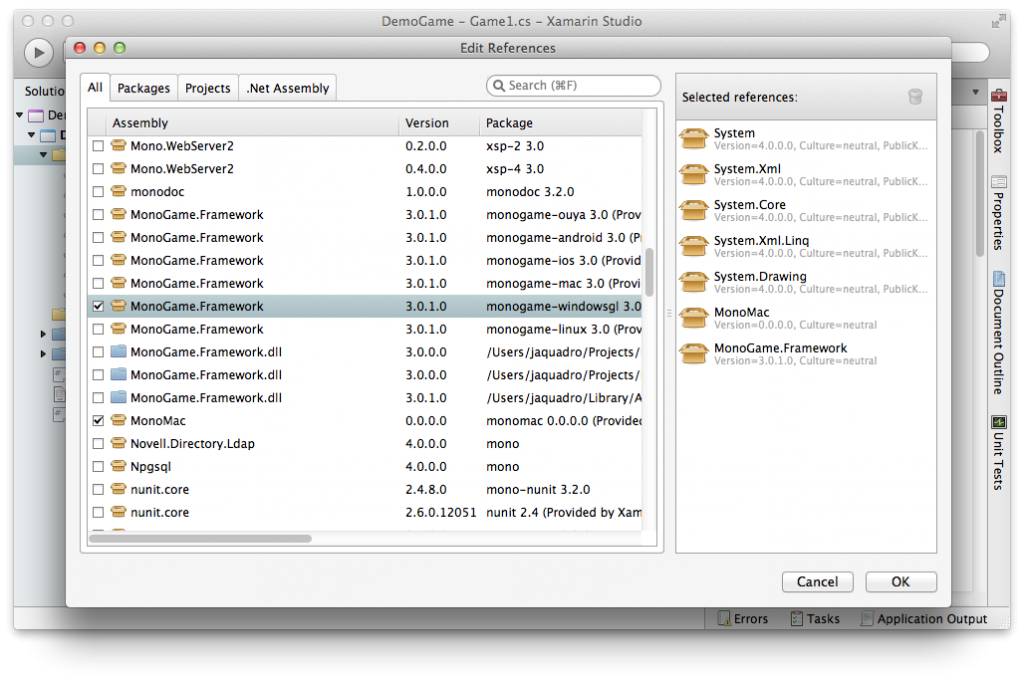
Task: Sort by the Package column header
Action: coord(560,123)
